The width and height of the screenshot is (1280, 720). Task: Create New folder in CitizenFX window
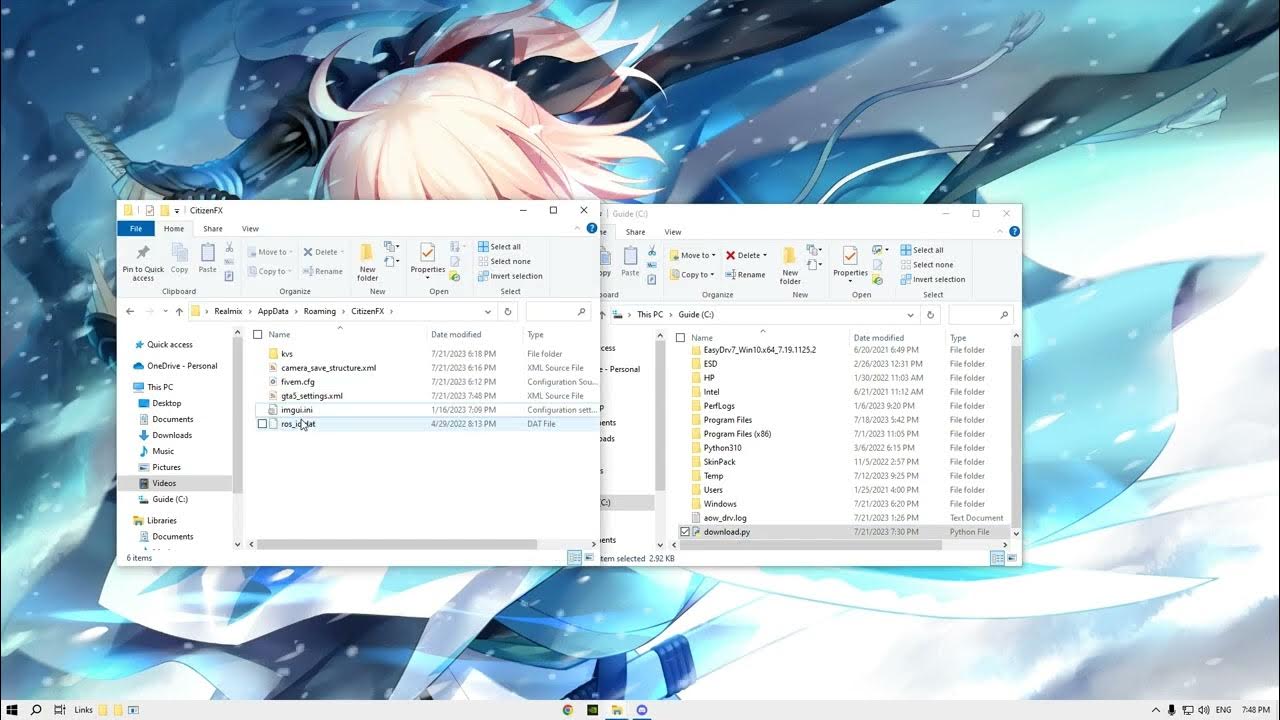click(x=368, y=262)
